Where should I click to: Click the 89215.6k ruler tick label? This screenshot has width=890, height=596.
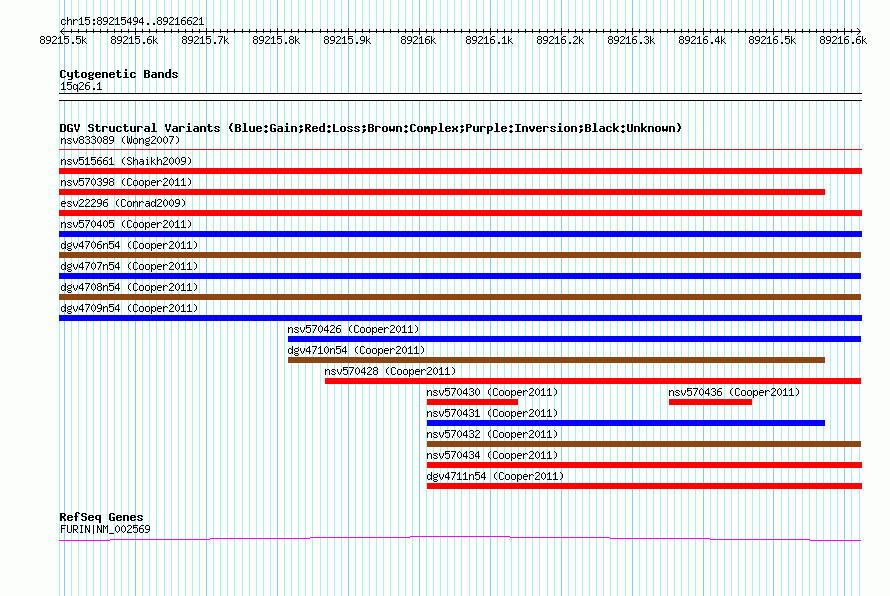[135, 41]
